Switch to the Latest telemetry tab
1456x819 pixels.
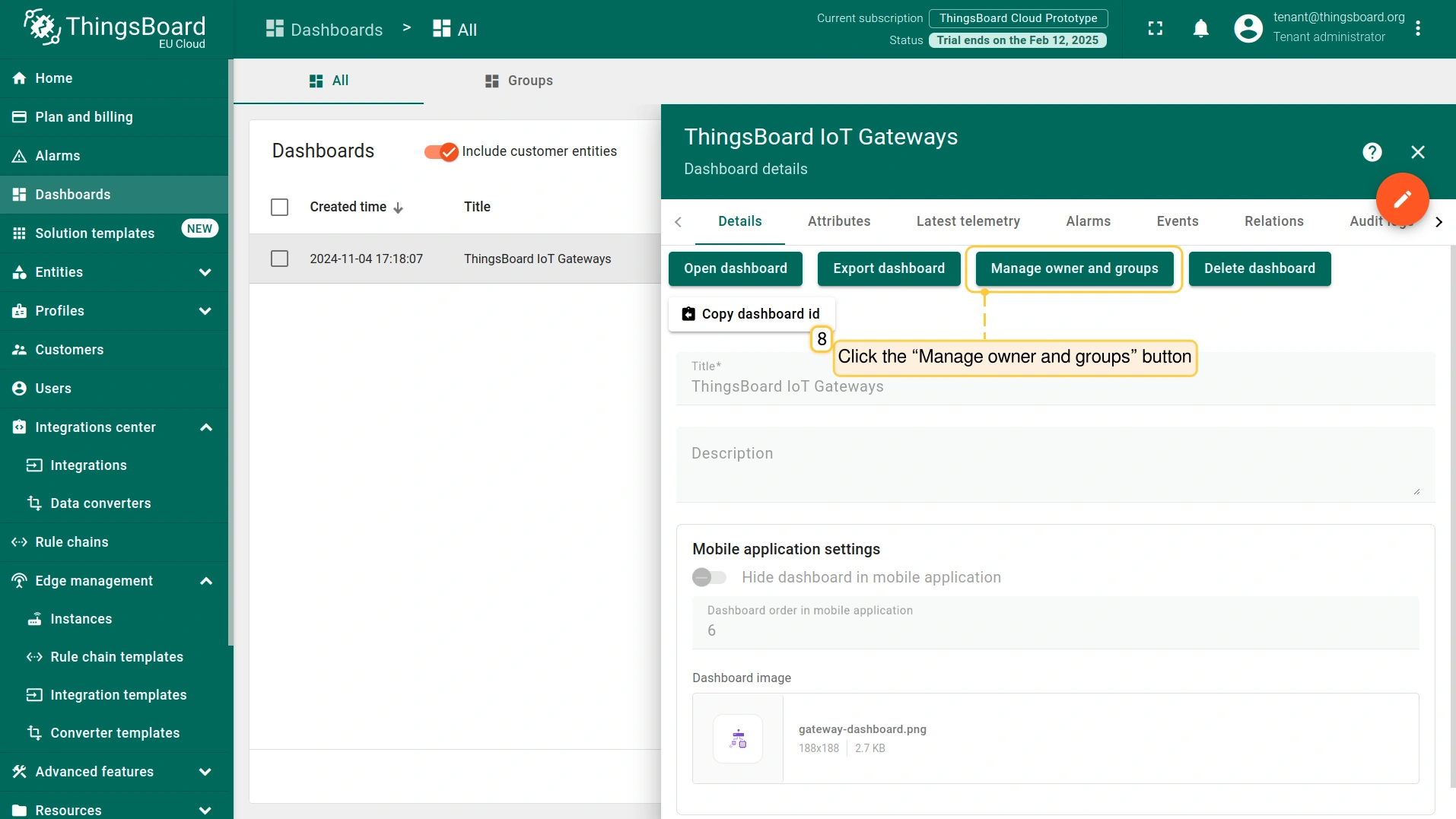pos(968,221)
